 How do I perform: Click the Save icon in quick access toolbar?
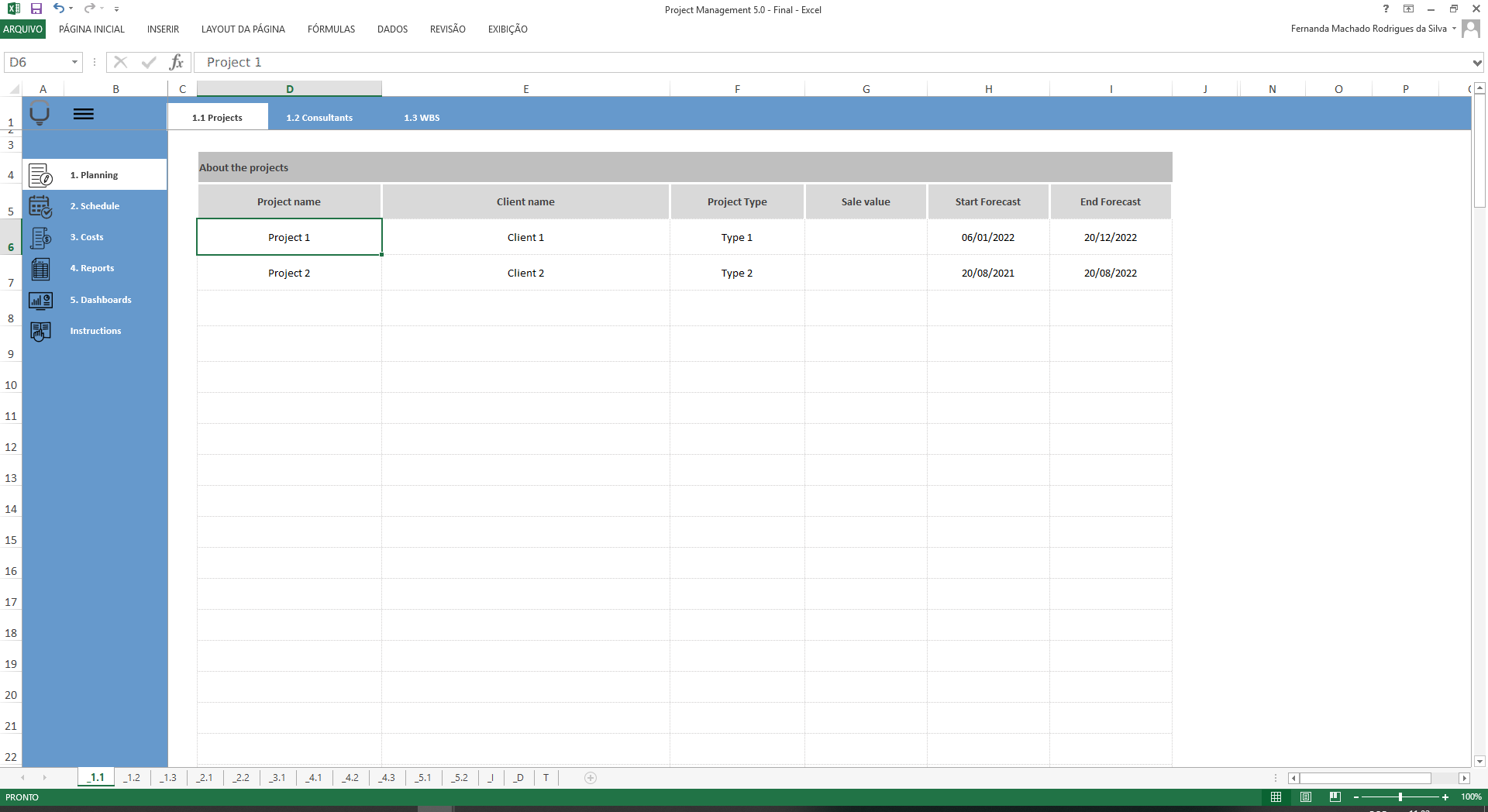coord(35,9)
